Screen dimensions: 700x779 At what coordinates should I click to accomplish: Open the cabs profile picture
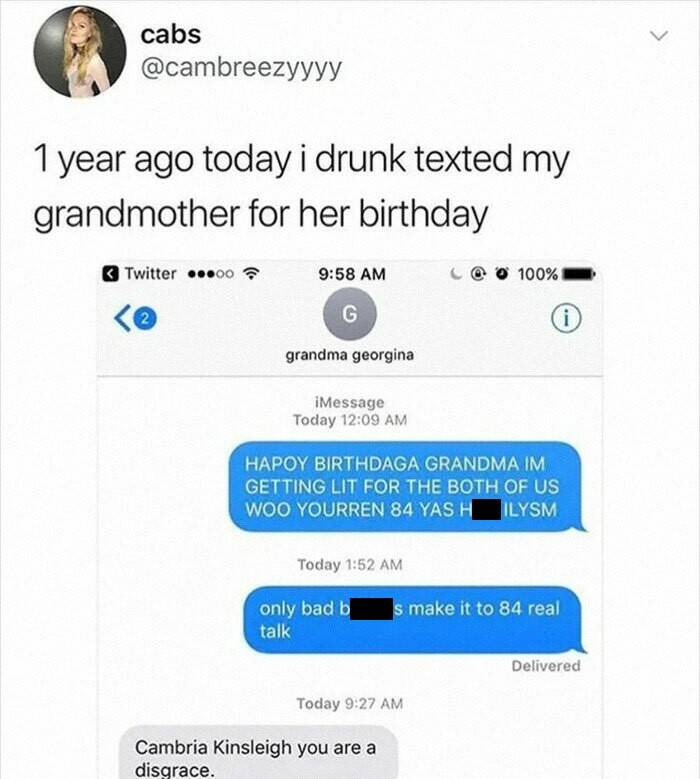[x=80, y=52]
